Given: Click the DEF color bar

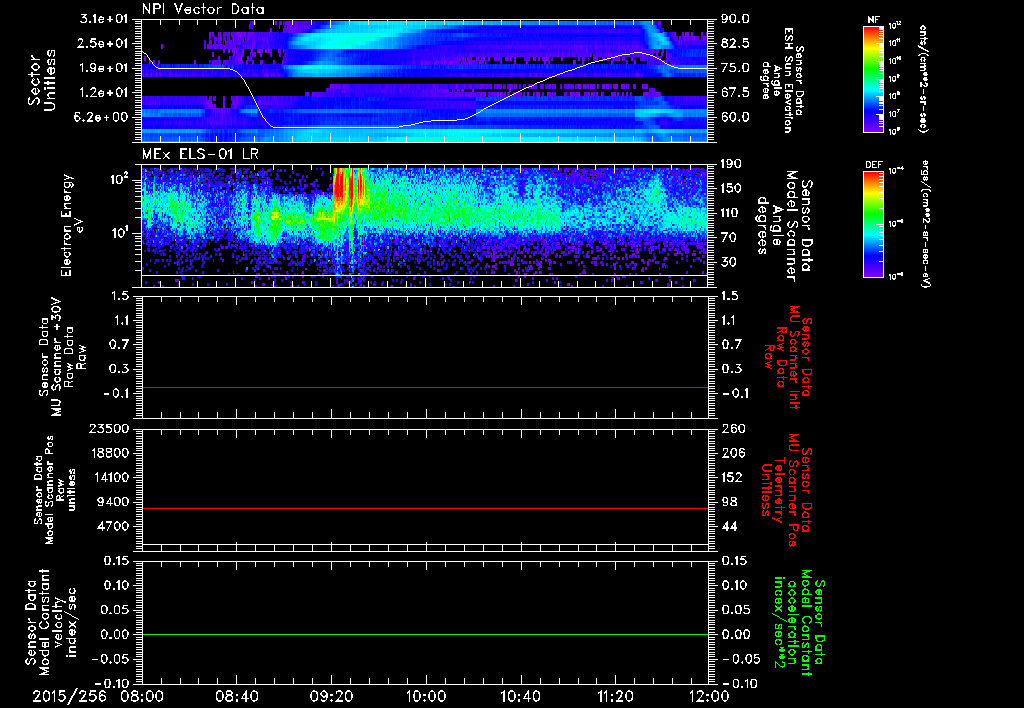Looking at the screenshot, I should [x=873, y=224].
